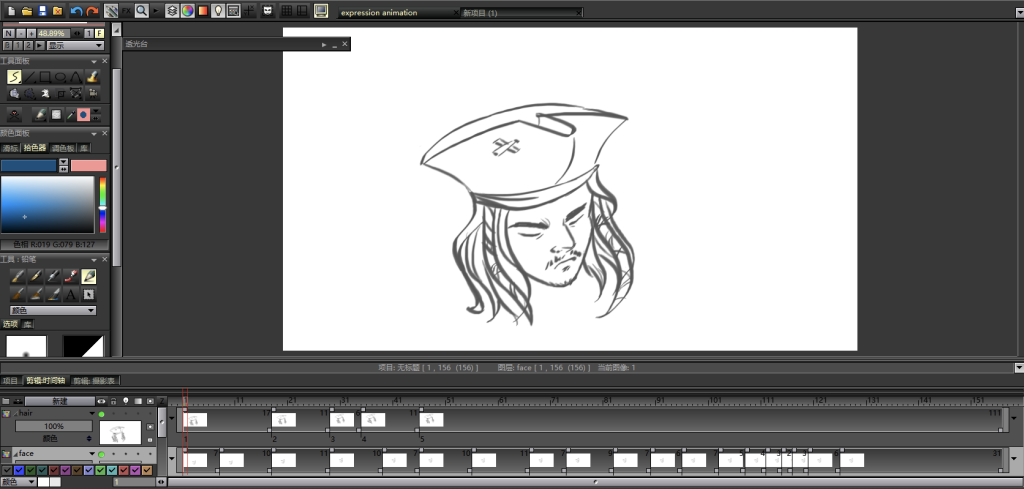This screenshot has width=1024, height=489.
Task: Click the orange gradient square toolbar icon
Action: tap(202, 10)
